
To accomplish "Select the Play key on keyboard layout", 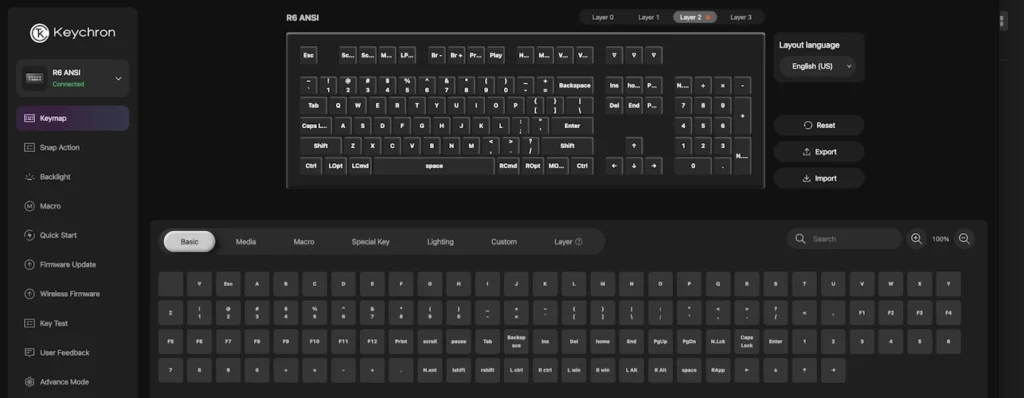I will 496,56.
